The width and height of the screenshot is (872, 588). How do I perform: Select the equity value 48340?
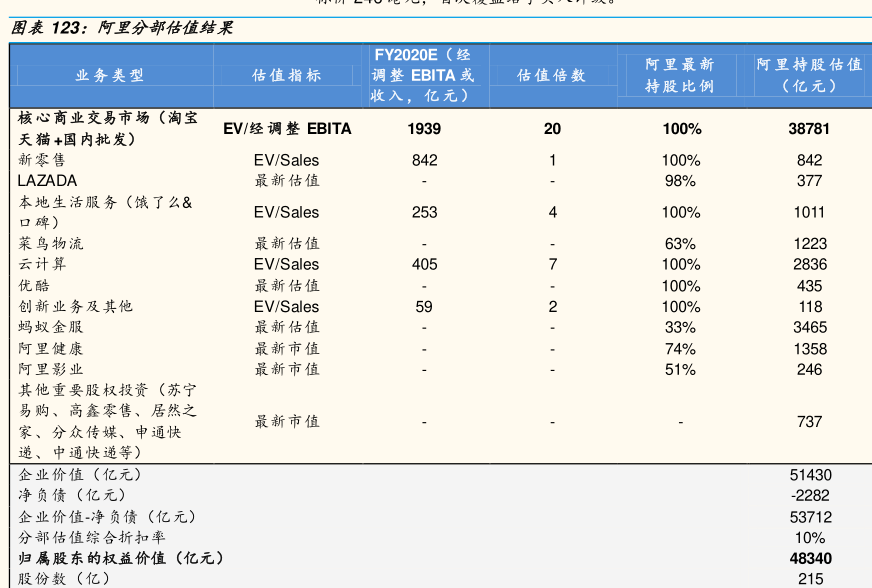[811, 559]
